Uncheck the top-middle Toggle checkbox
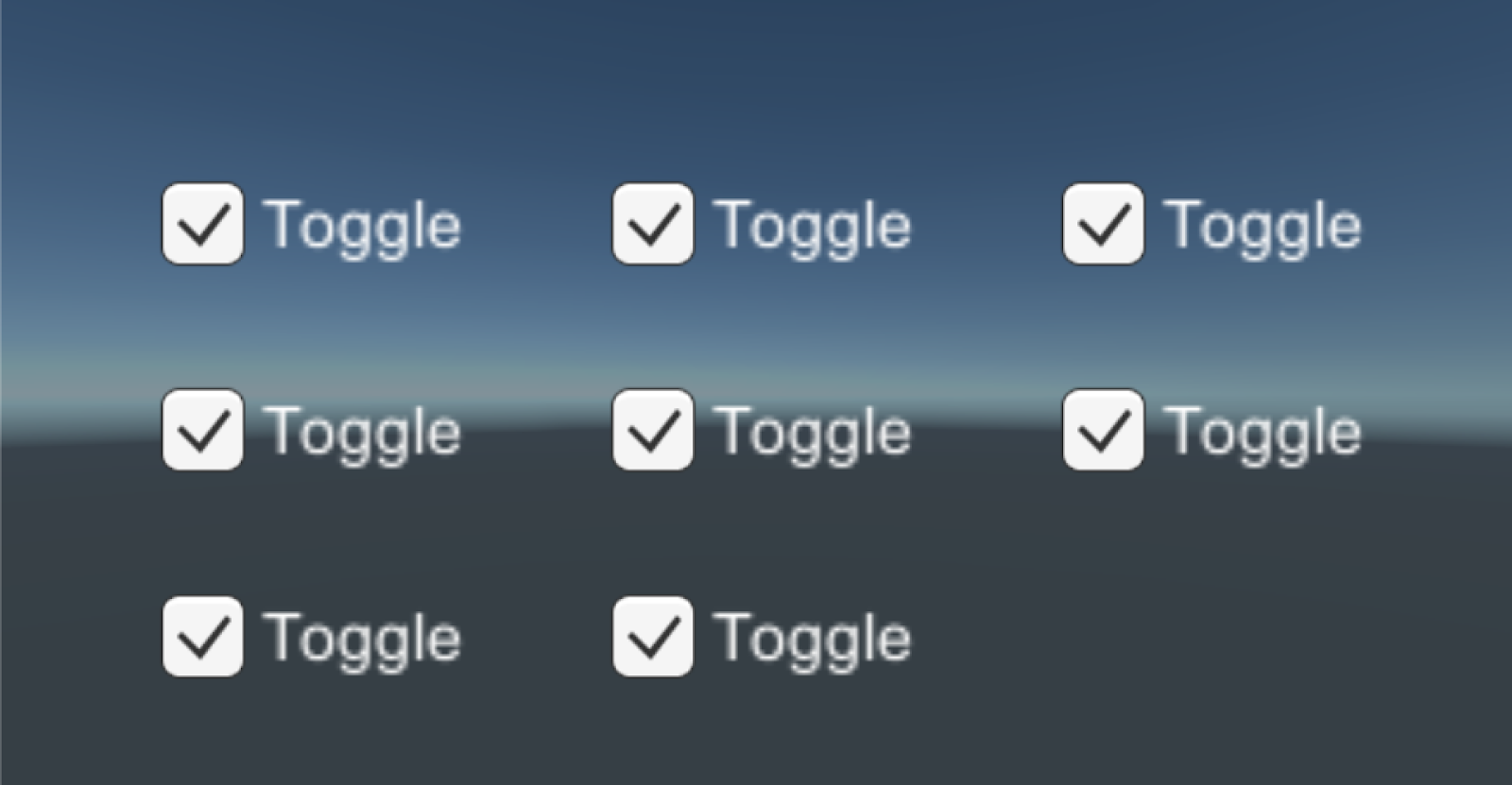This screenshot has height=785, width=1512. (x=653, y=224)
